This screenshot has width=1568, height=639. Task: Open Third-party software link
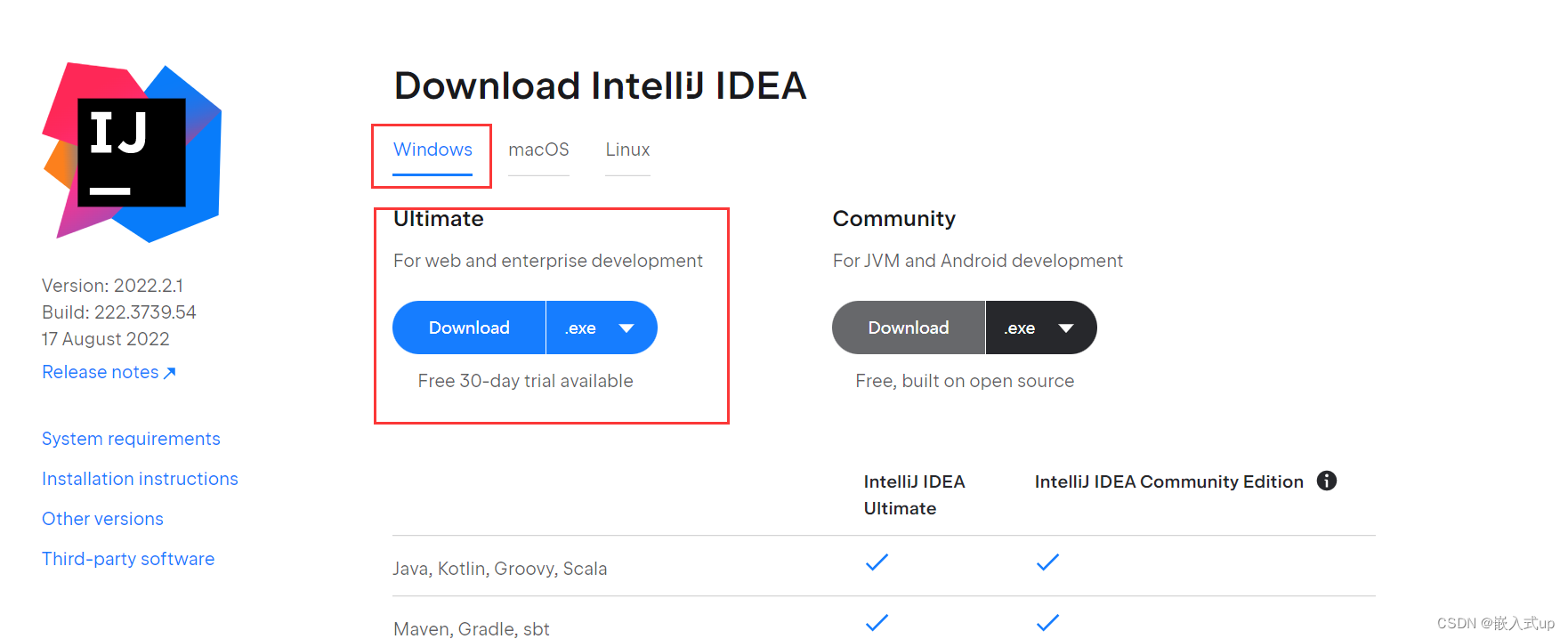pyautogui.click(x=128, y=559)
